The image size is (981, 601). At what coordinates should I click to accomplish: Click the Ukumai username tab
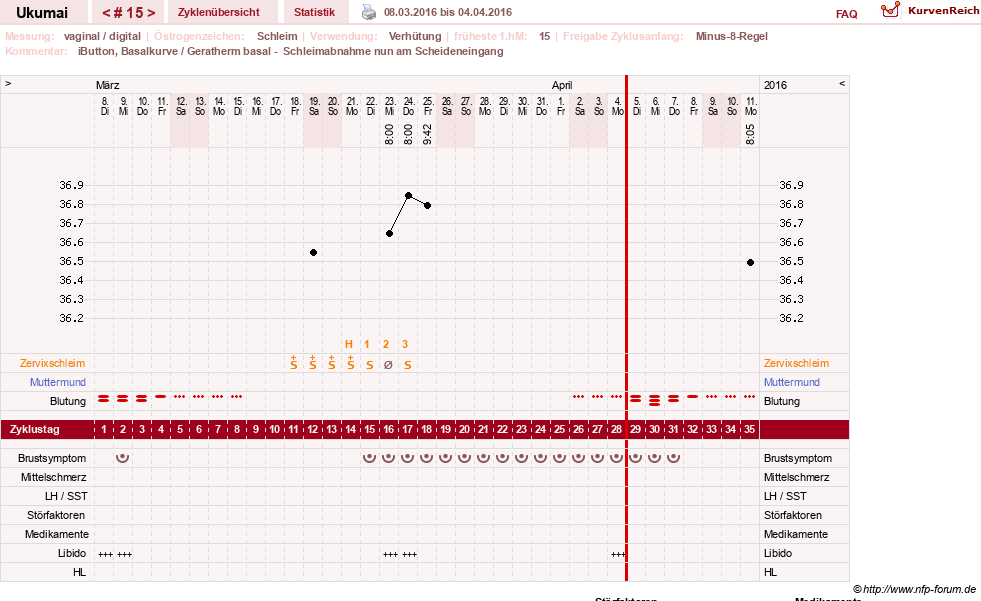tap(42, 13)
